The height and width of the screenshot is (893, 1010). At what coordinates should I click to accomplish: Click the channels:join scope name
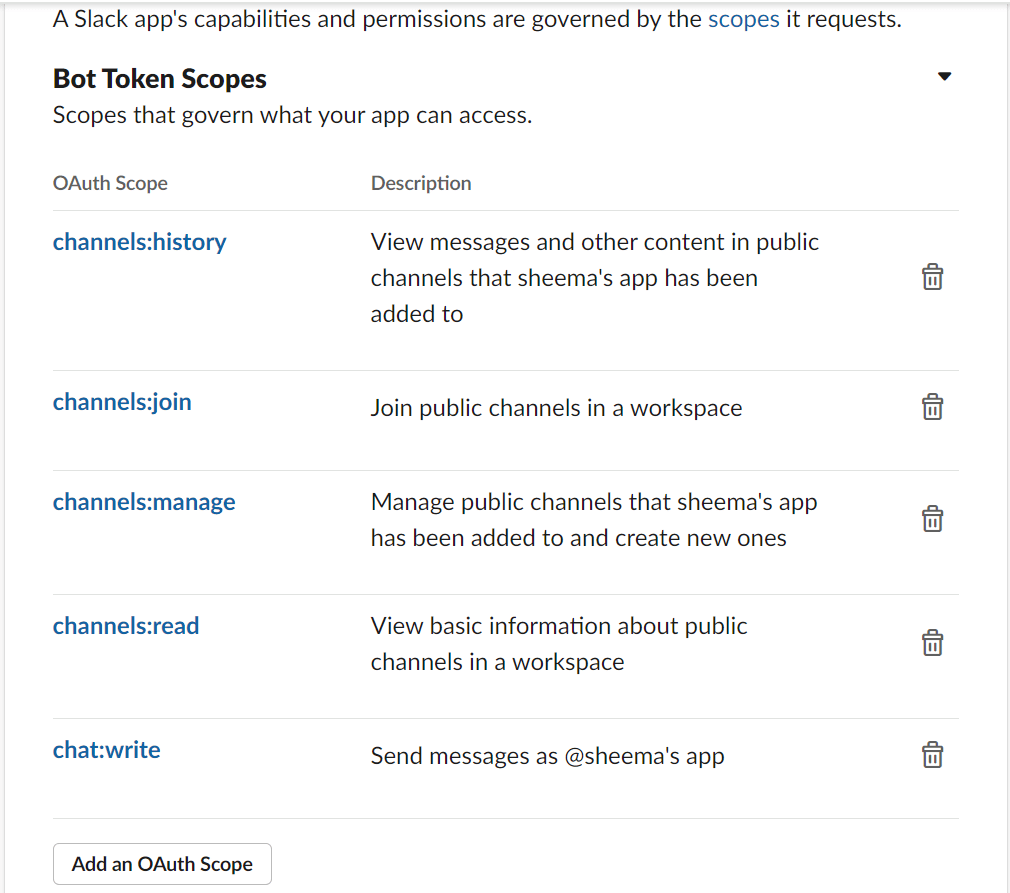122,402
